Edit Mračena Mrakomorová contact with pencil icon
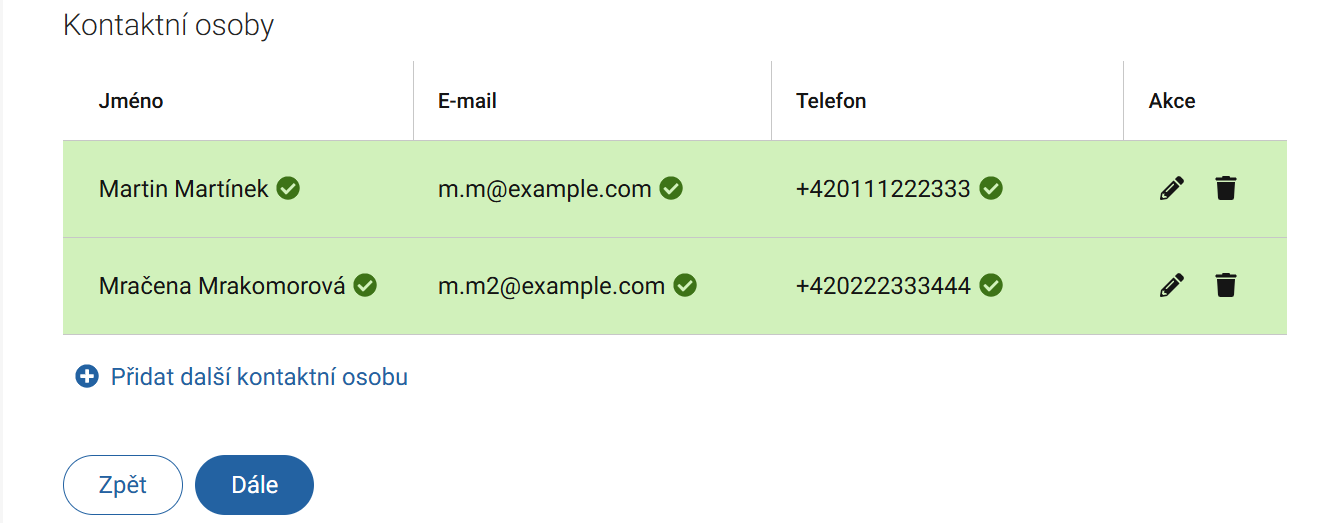The height and width of the screenshot is (523, 1339). [x=1171, y=286]
